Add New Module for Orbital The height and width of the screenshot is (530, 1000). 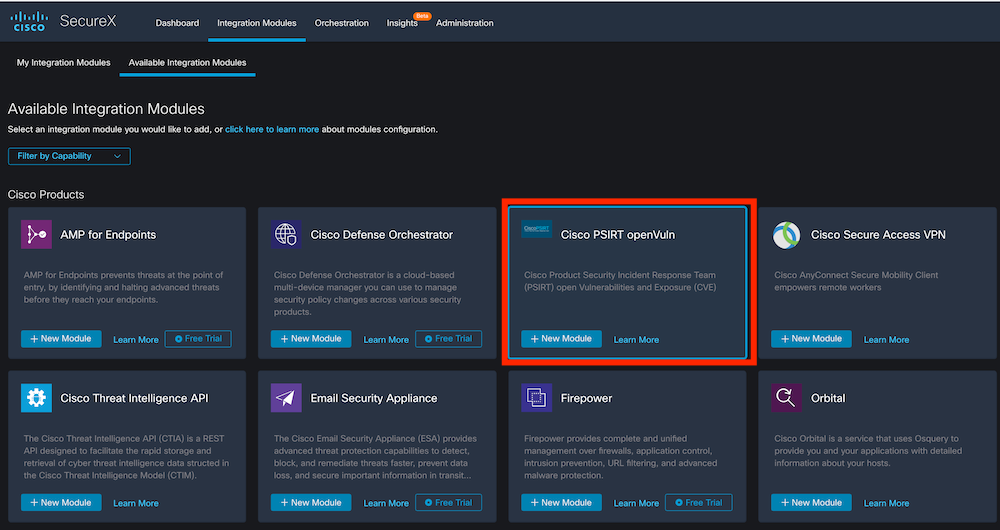[811, 503]
